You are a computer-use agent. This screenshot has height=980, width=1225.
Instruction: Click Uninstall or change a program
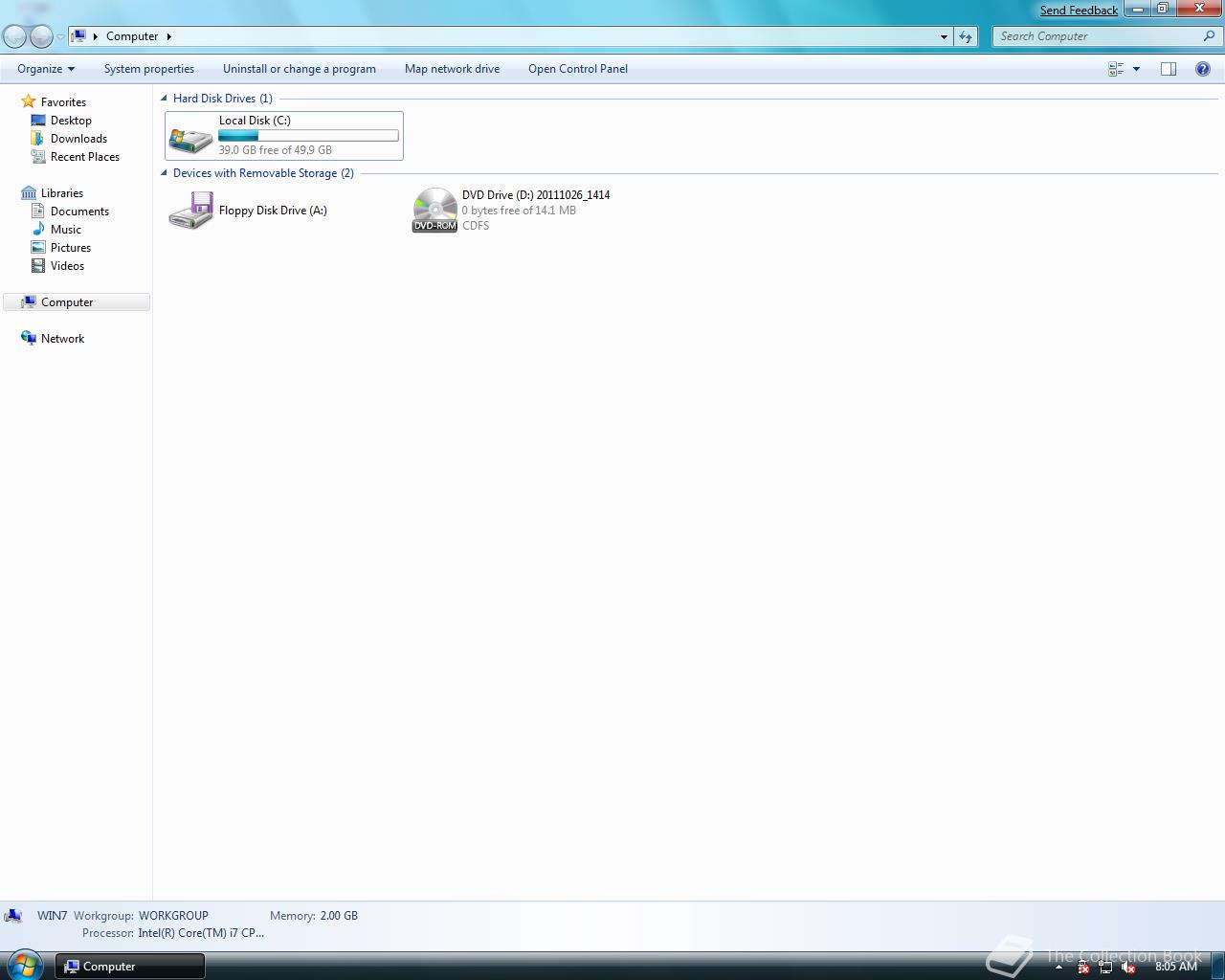click(300, 69)
